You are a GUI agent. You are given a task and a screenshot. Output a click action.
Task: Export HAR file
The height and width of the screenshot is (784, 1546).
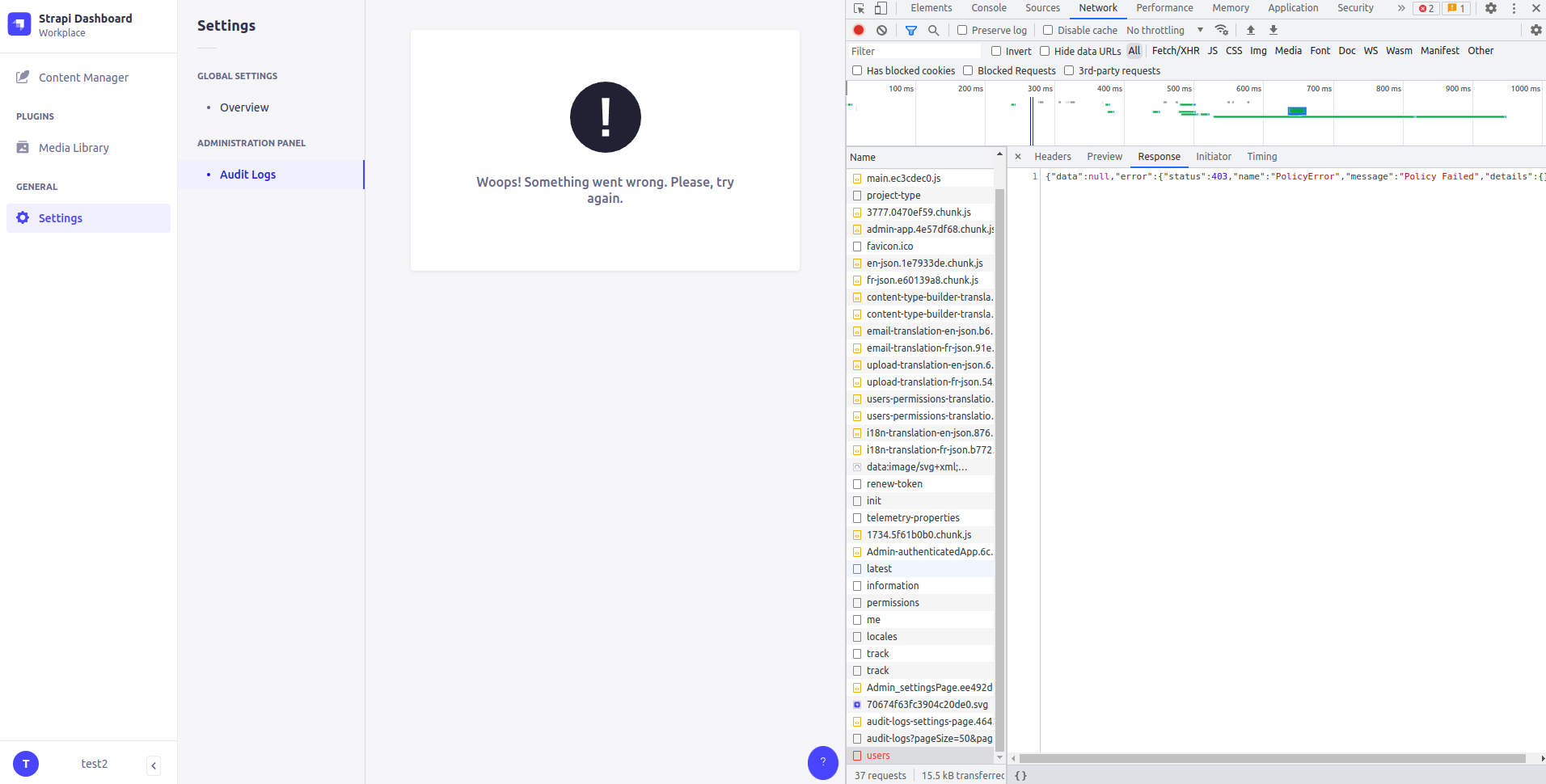[1273, 30]
